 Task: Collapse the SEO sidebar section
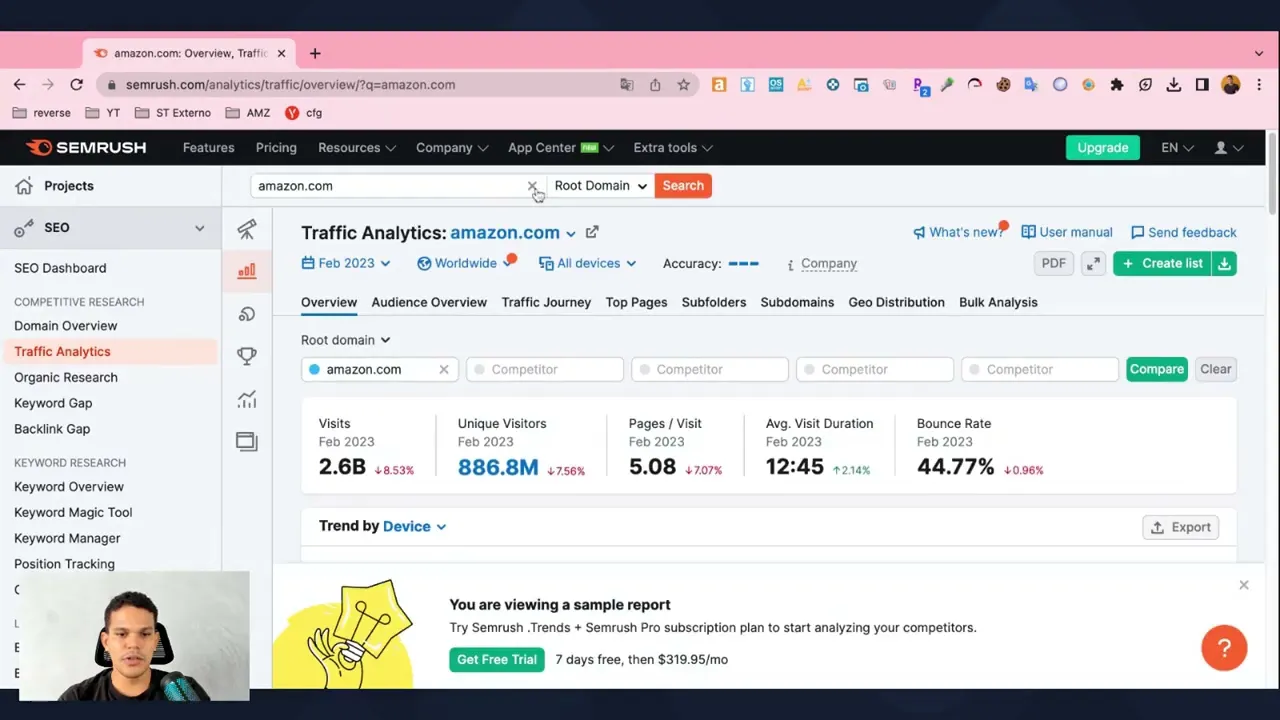[x=199, y=228]
